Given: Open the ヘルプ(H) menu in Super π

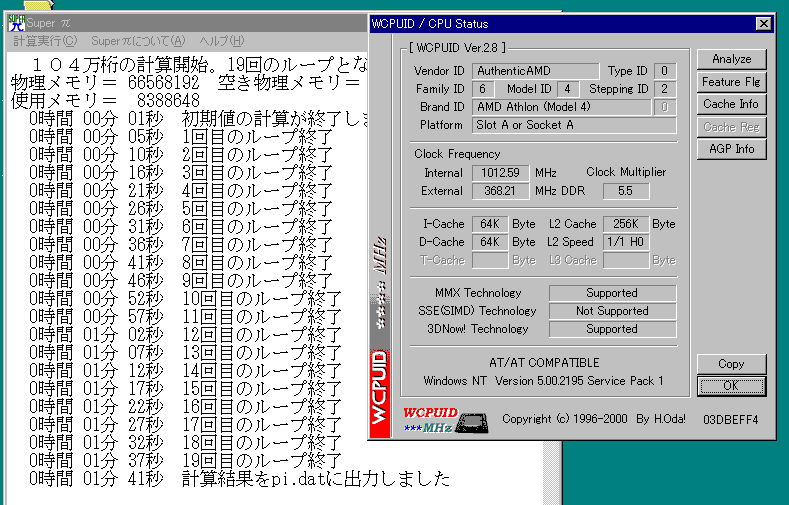Looking at the screenshot, I should (x=222, y=41).
